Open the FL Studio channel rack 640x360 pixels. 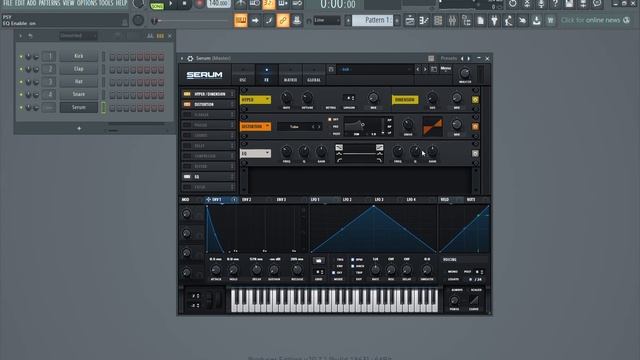pyautogui.click(x=438, y=20)
